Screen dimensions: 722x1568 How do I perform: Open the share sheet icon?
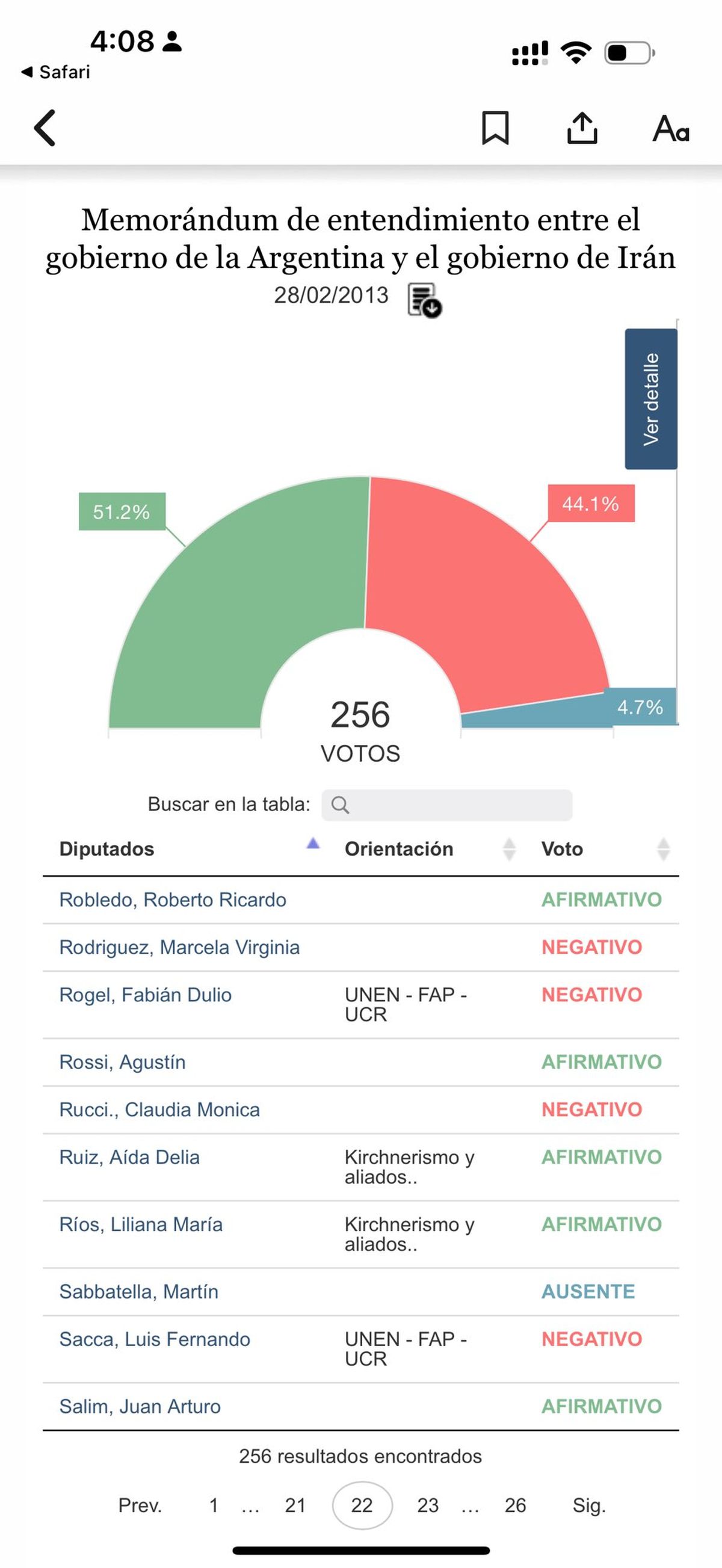(x=582, y=128)
